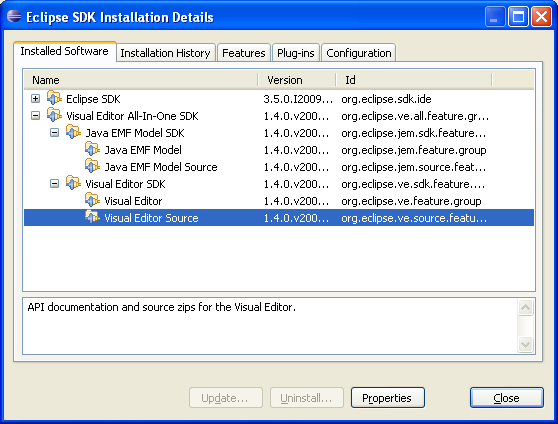Select the Java EMF Model SDK row
This screenshot has width=558, height=424.
(x=279, y=133)
